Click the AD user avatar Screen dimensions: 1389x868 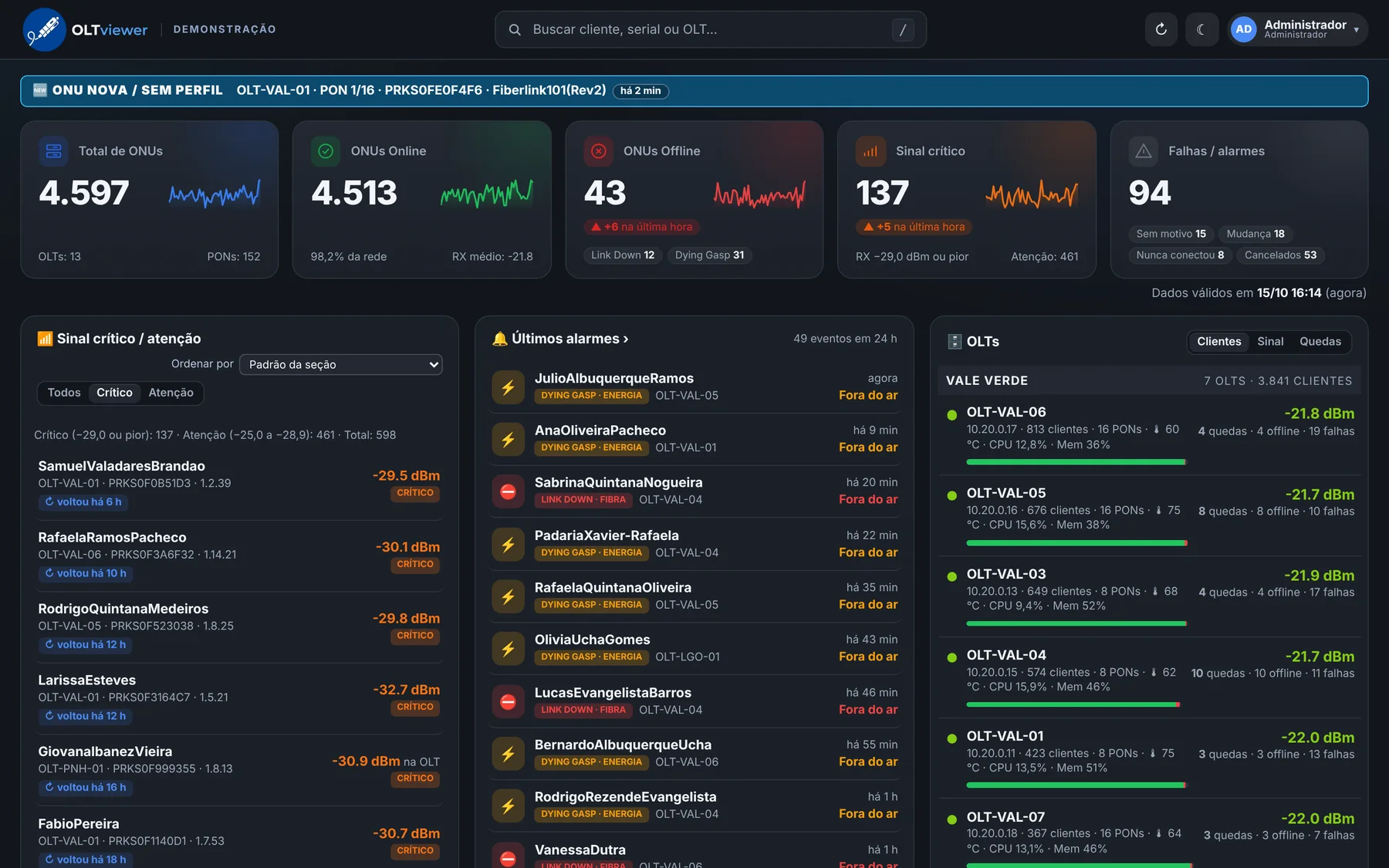pos(1243,29)
